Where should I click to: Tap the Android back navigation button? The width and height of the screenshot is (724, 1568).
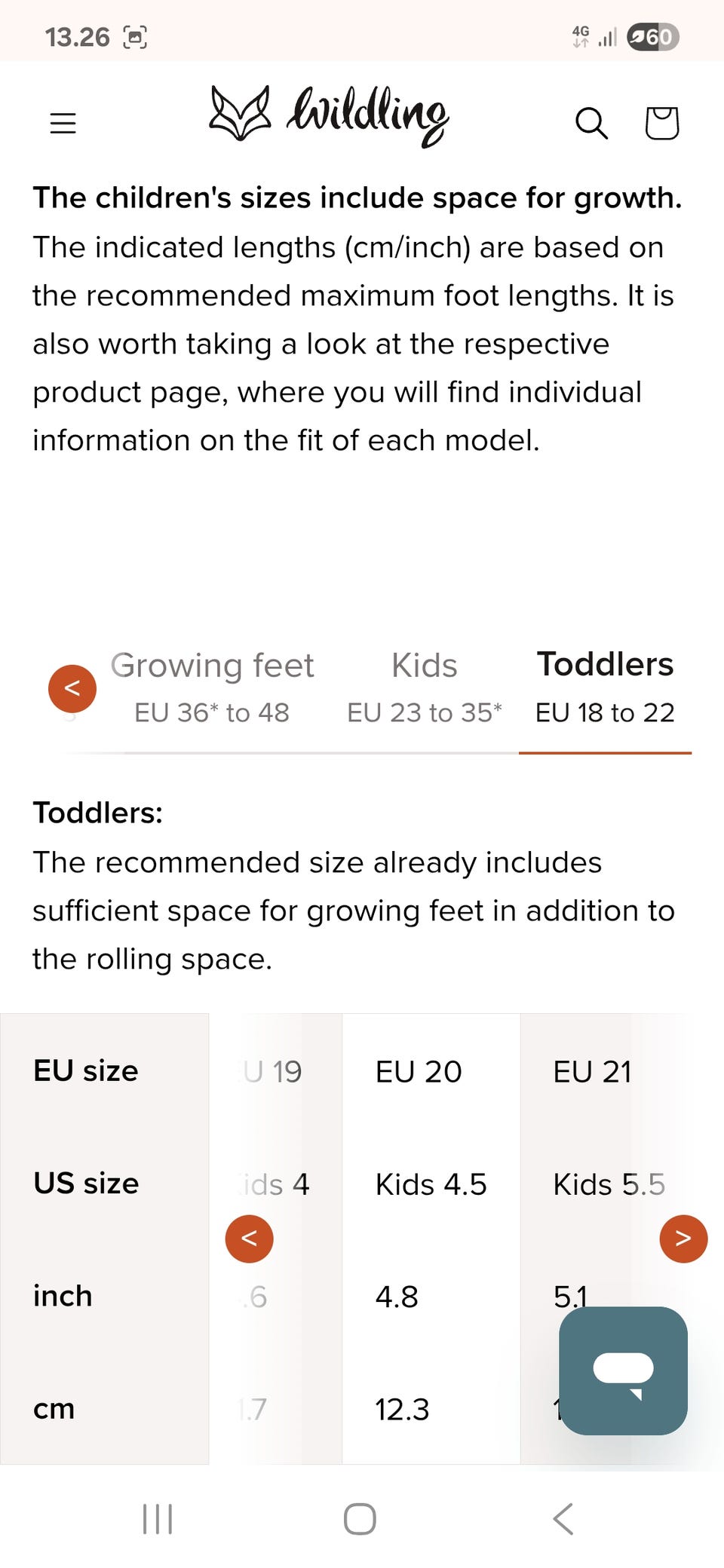click(563, 1518)
